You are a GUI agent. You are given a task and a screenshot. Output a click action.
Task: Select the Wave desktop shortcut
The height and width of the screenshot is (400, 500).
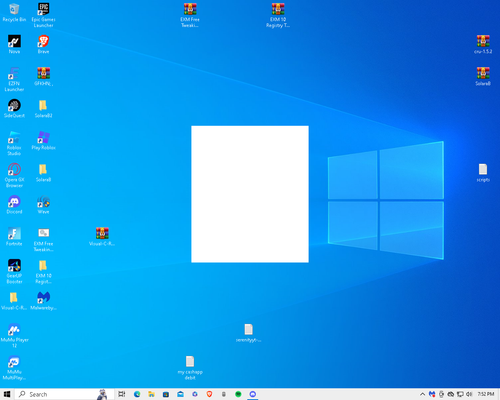[43, 204]
